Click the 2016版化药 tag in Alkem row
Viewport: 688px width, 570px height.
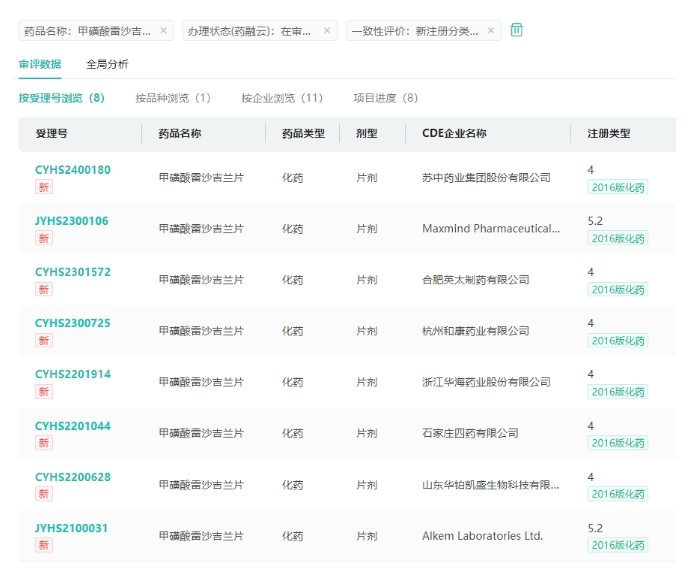(x=617, y=545)
